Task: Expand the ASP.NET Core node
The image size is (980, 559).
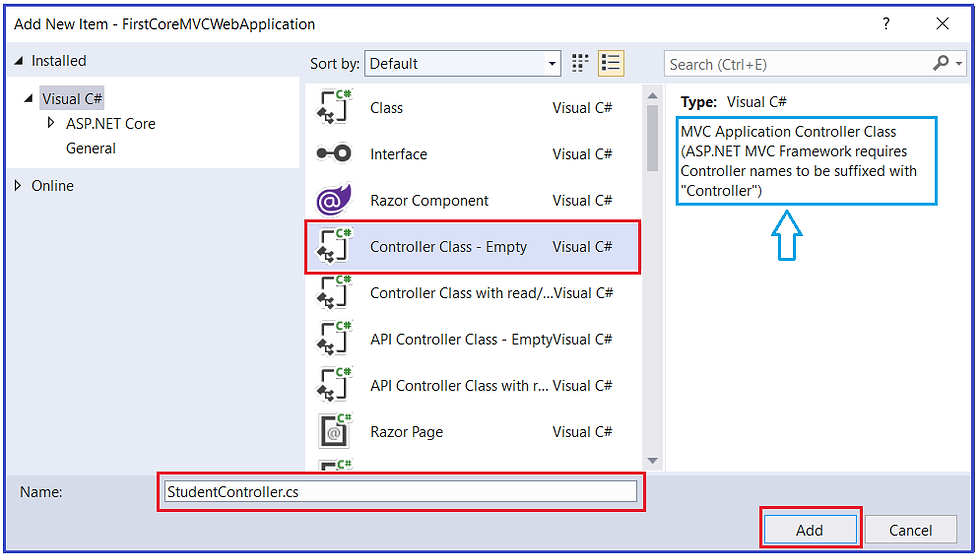Action: point(51,123)
